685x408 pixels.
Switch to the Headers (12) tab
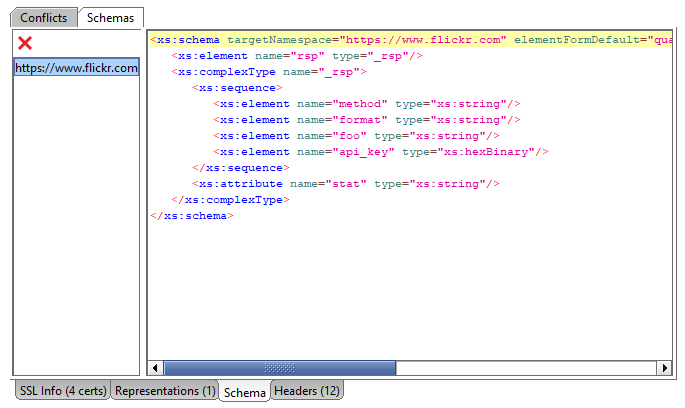click(306, 391)
